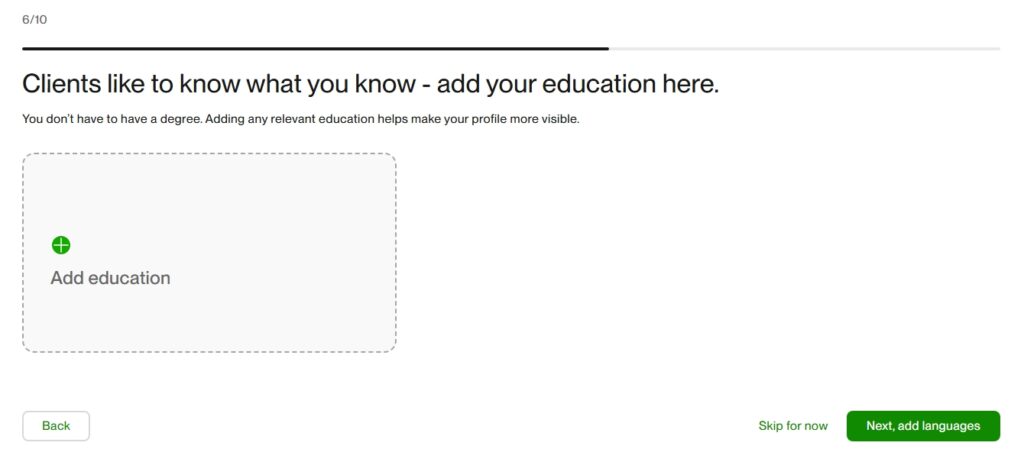Image resolution: width=1024 pixels, height=465 pixels.
Task: Click the filled part of the progress bar
Action: pos(315,48)
